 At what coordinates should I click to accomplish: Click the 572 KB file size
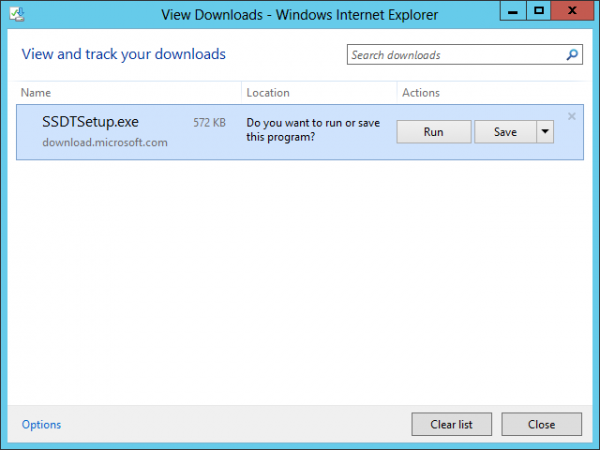pos(209,122)
